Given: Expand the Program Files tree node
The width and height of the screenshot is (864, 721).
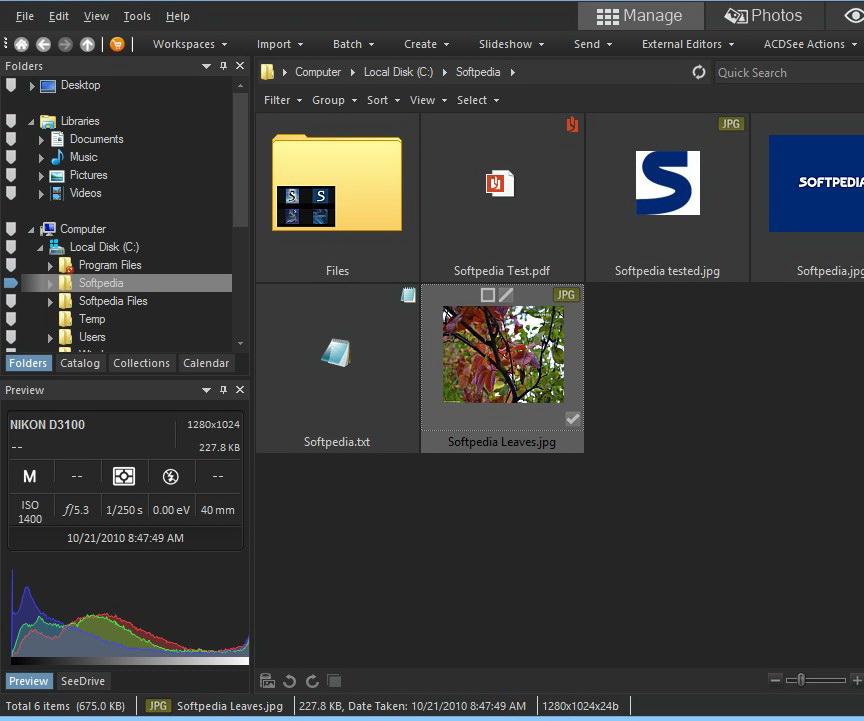Looking at the screenshot, I should [x=50, y=266].
